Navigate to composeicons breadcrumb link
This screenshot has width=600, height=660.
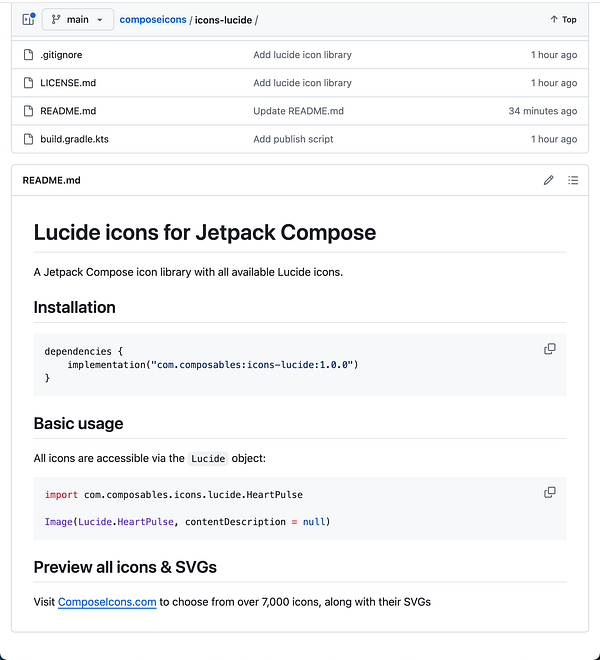[x=152, y=19]
